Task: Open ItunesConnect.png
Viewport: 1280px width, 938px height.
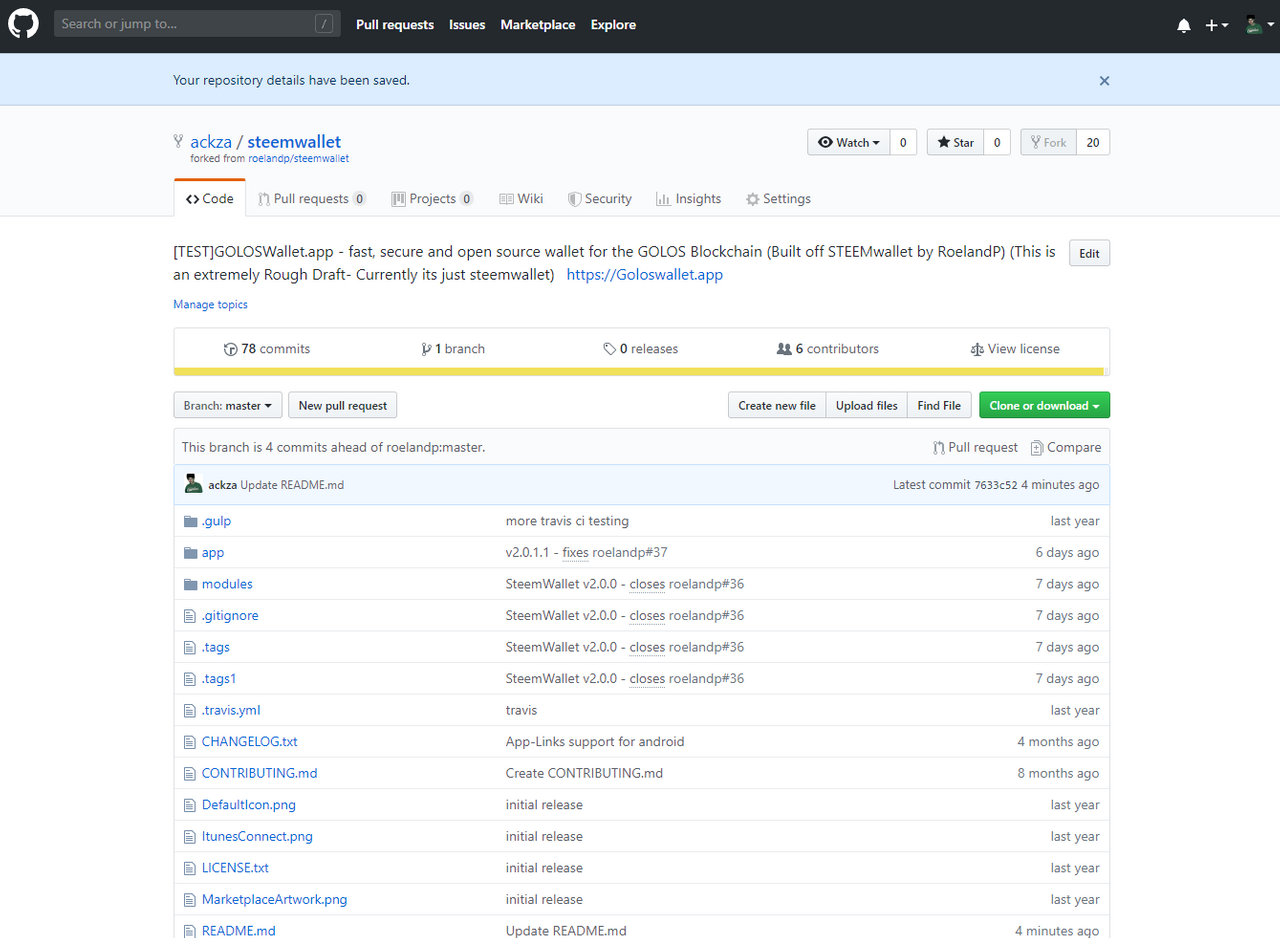Action: coord(257,836)
